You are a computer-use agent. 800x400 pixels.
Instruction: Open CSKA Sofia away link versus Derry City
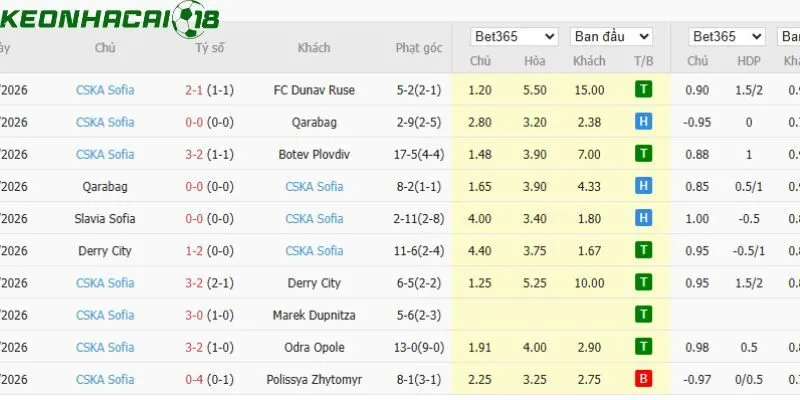pyautogui.click(x=314, y=251)
